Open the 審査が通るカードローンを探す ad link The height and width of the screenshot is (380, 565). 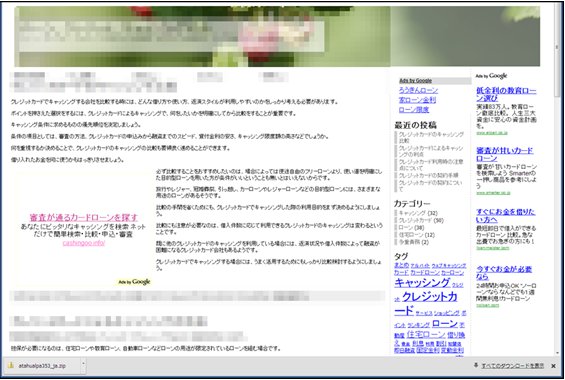(x=84, y=218)
